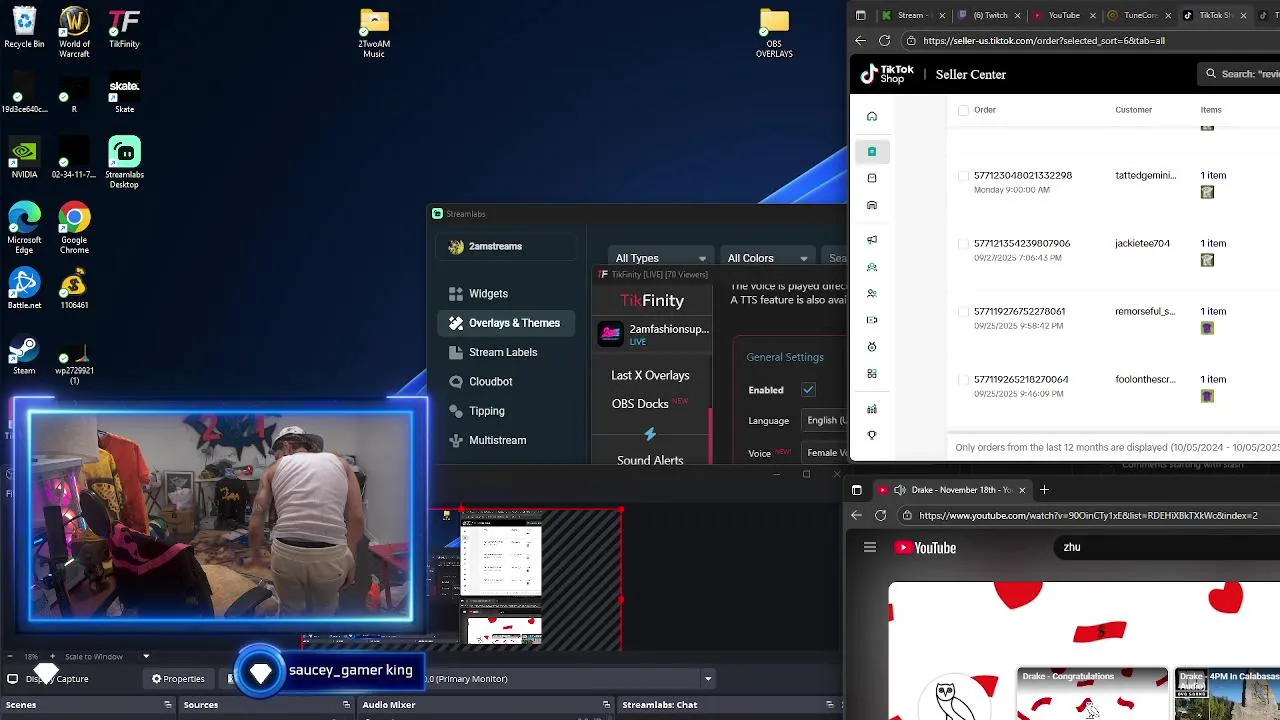Reload the YouTube browser page

click(x=880, y=515)
